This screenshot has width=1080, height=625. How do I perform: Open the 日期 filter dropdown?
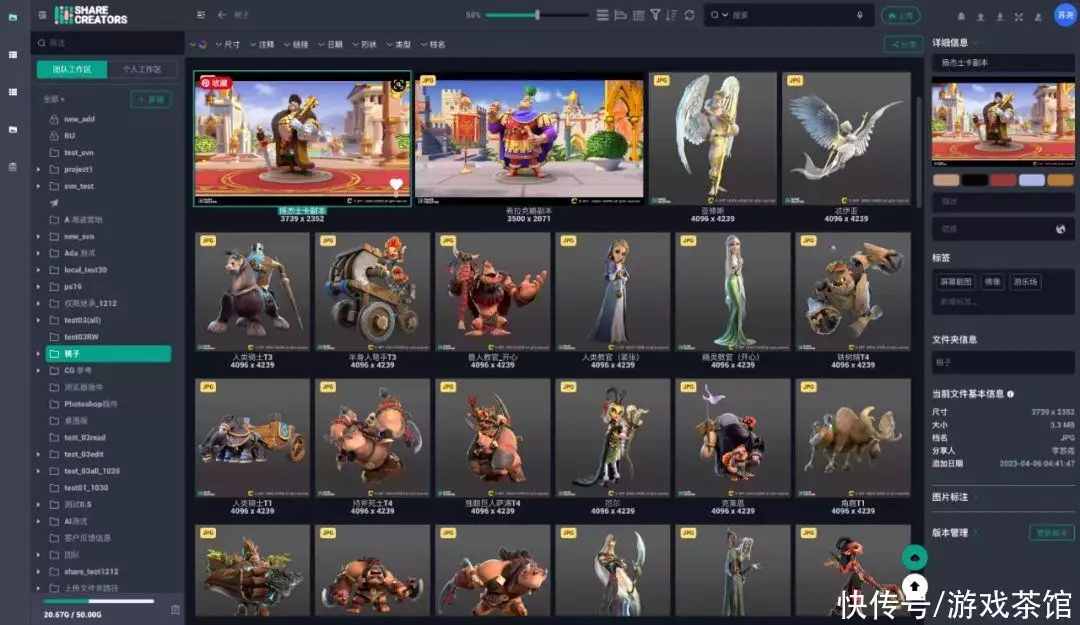[331, 45]
